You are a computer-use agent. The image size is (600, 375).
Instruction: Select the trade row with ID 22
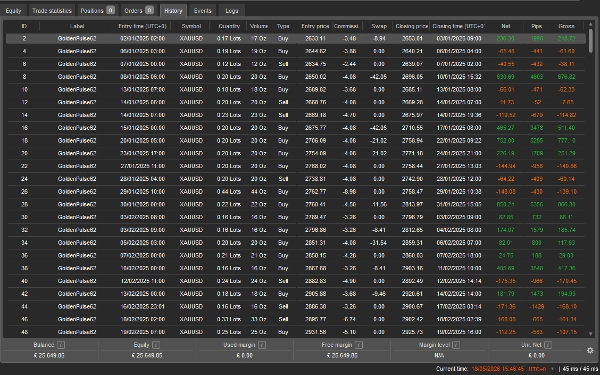296,166
